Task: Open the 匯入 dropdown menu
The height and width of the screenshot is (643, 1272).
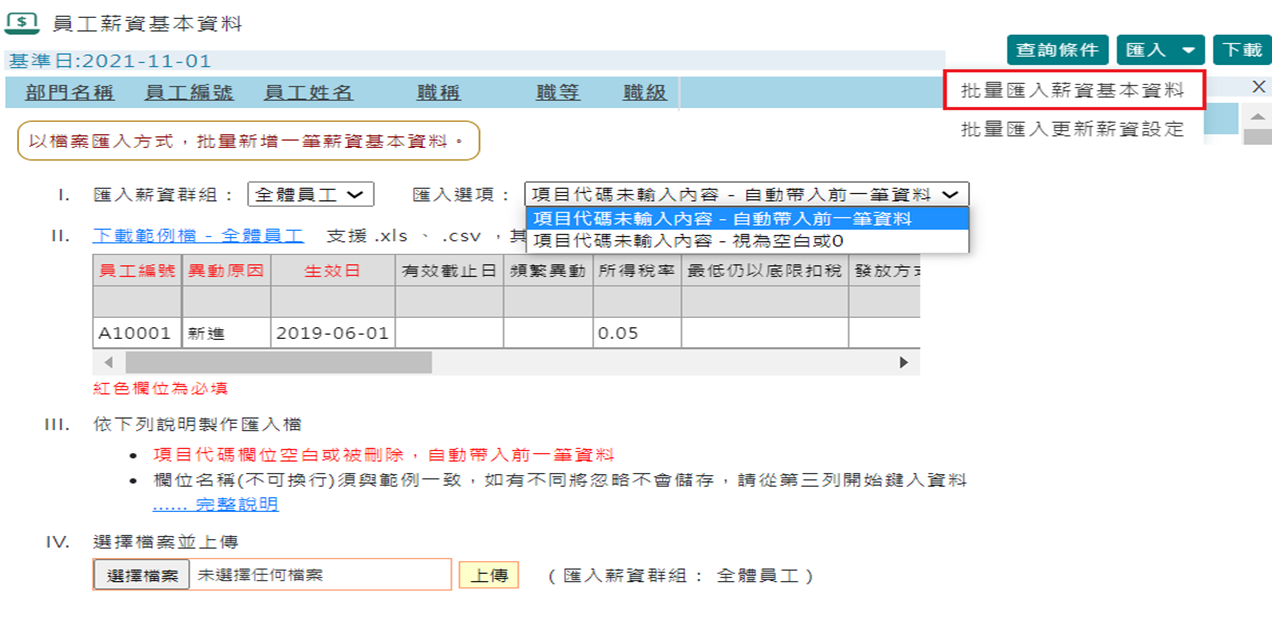Action: [x=1158, y=48]
